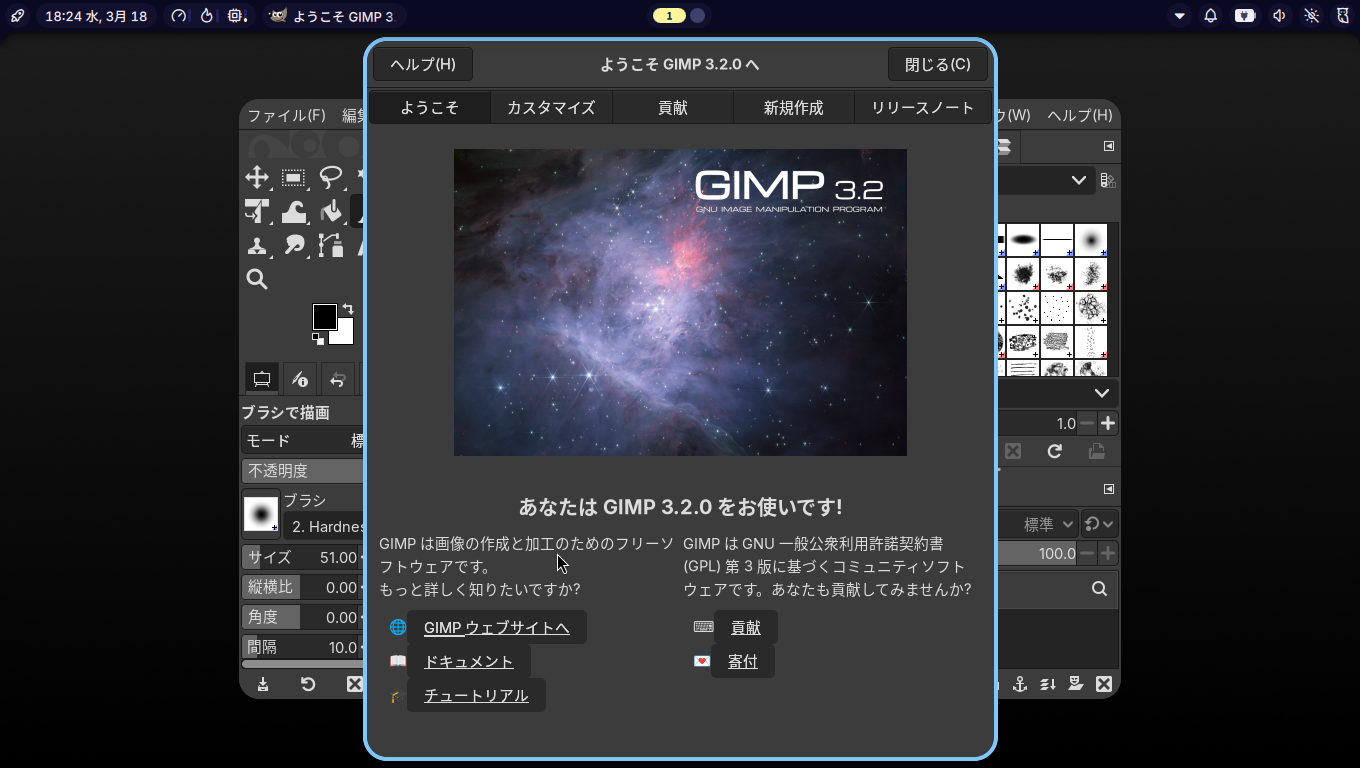Open the GIMP Help (ヘルプ) menu in menu bar
The height and width of the screenshot is (768, 1360).
(x=1079, y=115)
